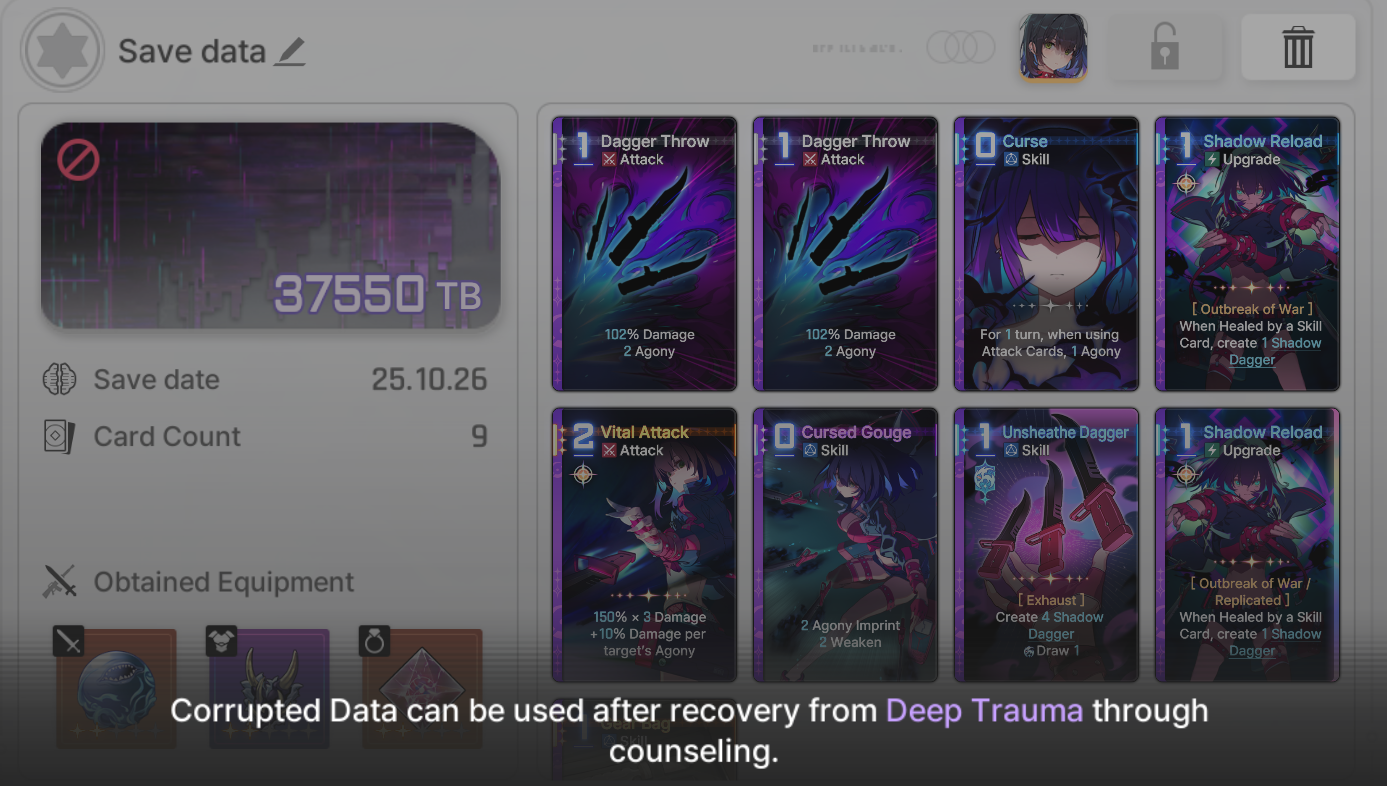Screen dimensions: 1387x786
Task: Select the Unsheathe Dagger card
Action: (1047, 545)
